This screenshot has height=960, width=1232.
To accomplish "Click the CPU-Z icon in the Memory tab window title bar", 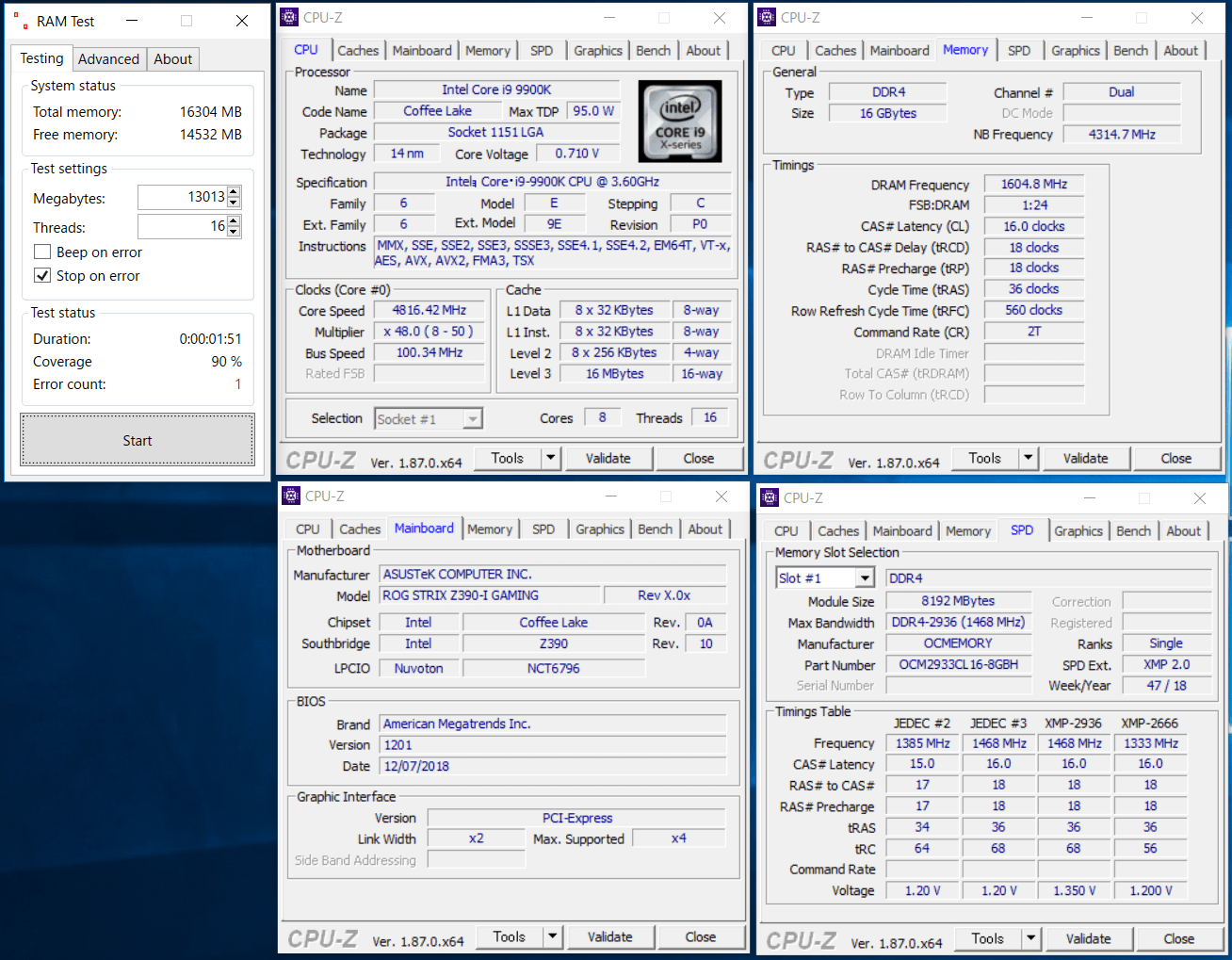I will coord(768,17).
